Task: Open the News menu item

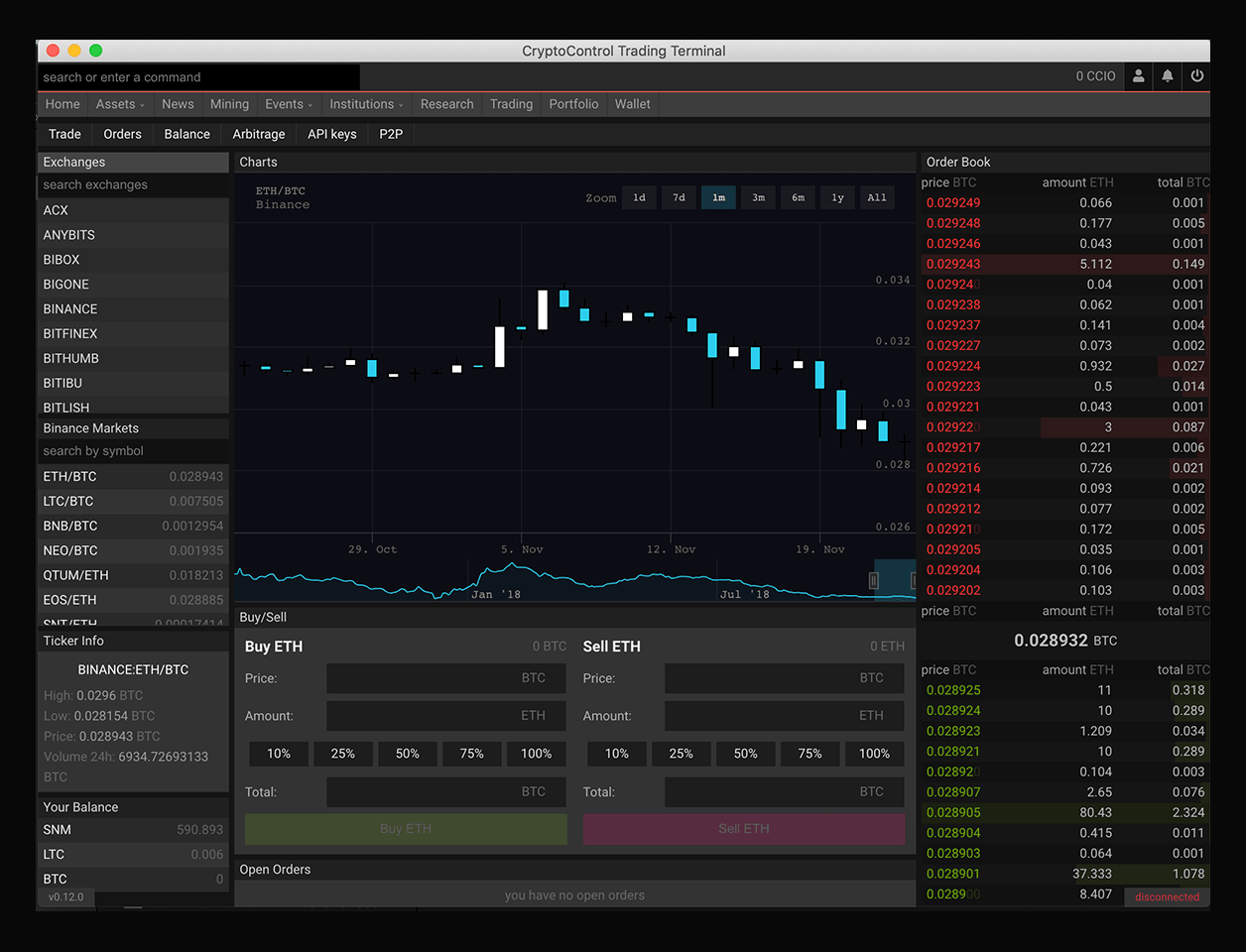Action: pyautogui.click(x=178, y=104)
